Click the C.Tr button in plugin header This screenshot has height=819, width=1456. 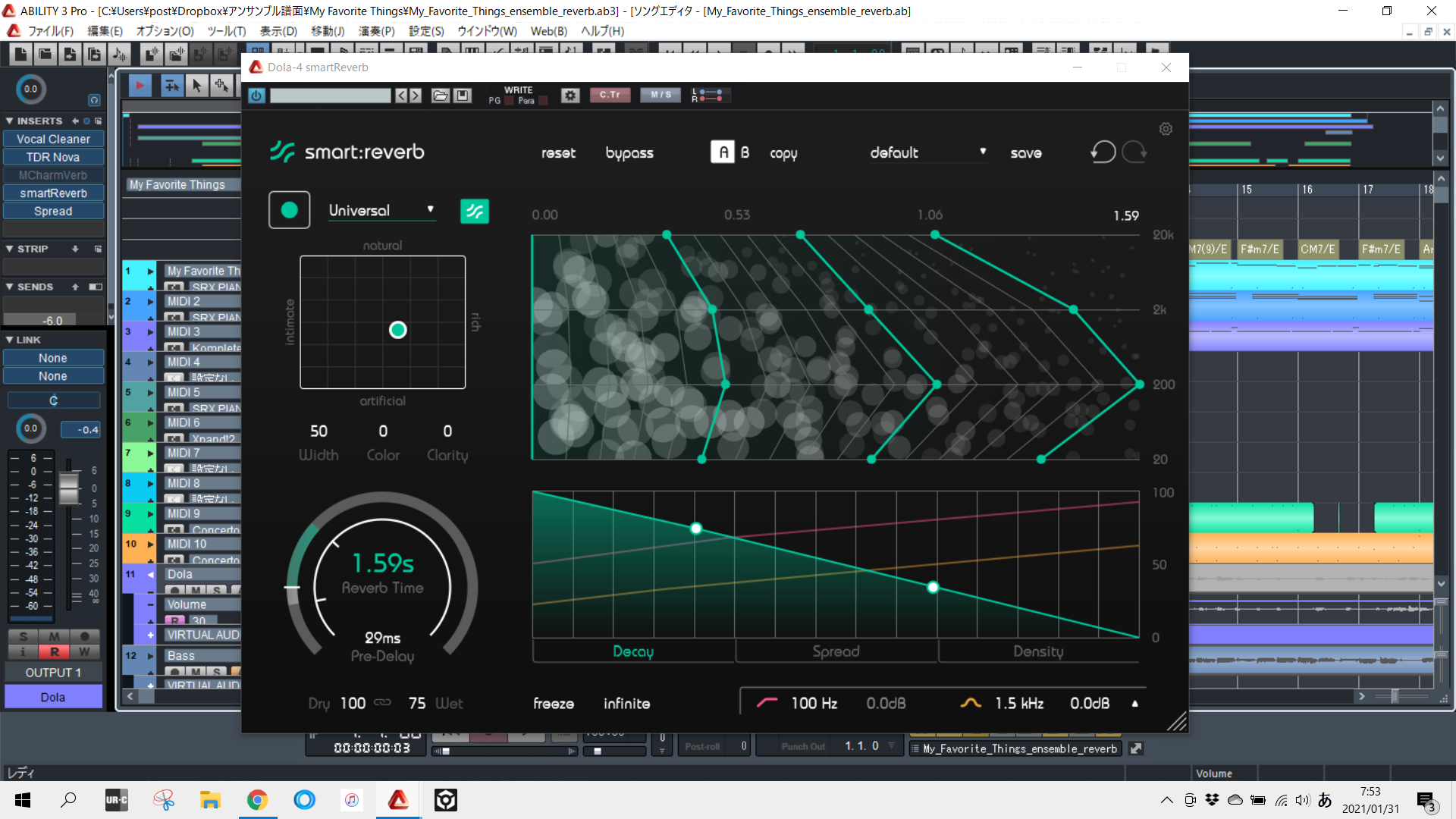pos(610,95)
